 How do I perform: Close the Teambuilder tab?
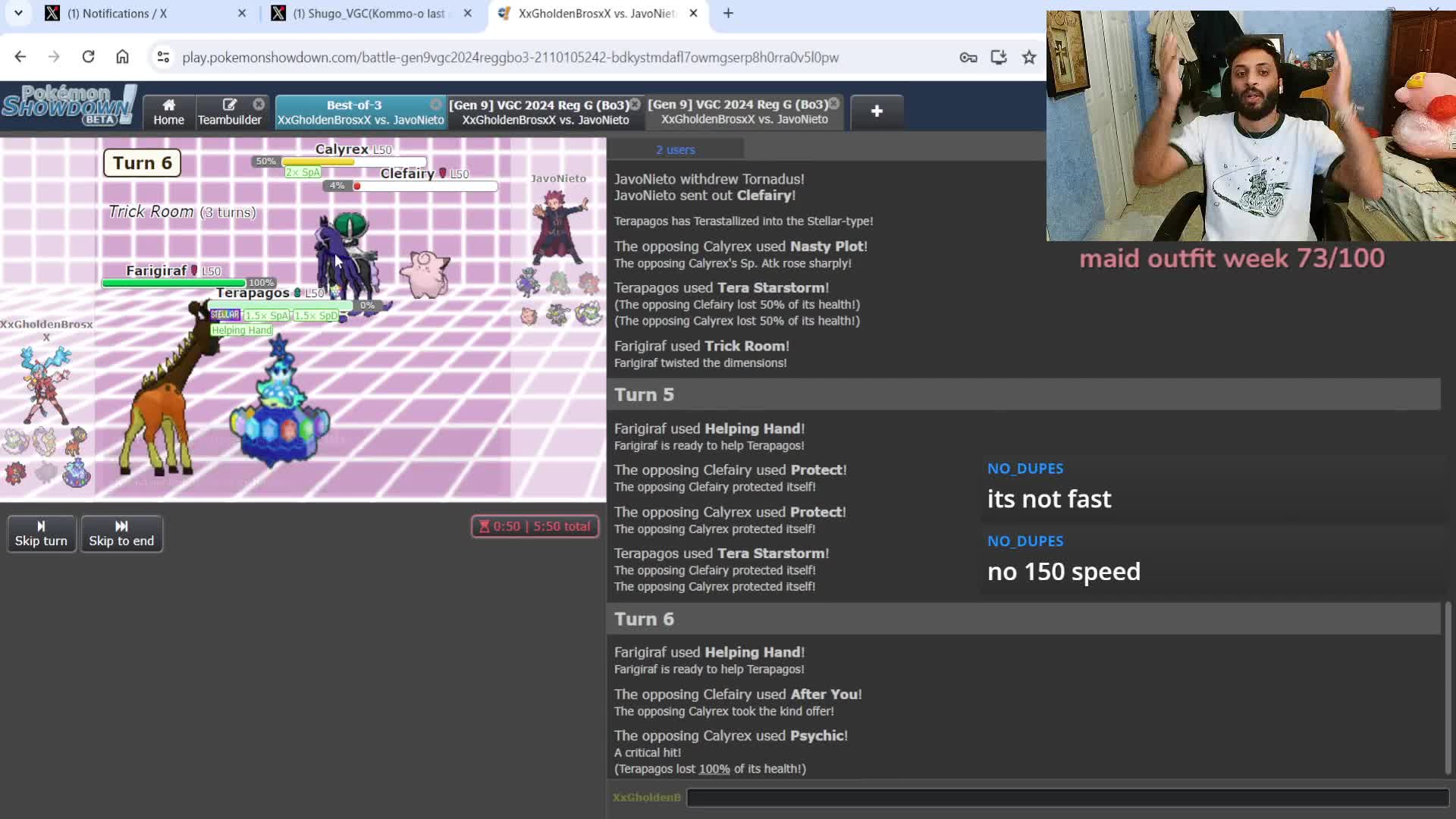pos(259,104)
